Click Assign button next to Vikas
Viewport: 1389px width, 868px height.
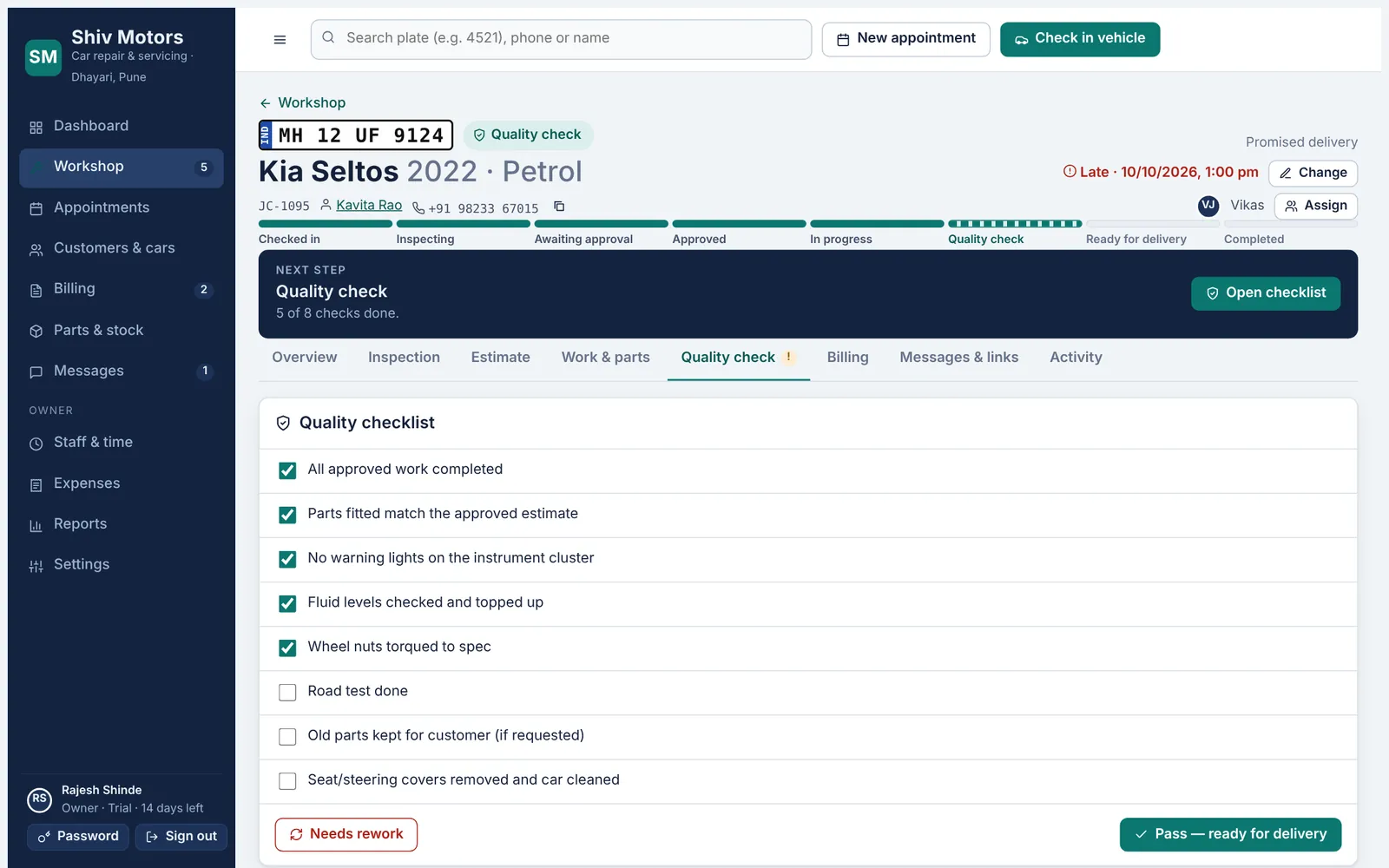tap(1315, 206)
